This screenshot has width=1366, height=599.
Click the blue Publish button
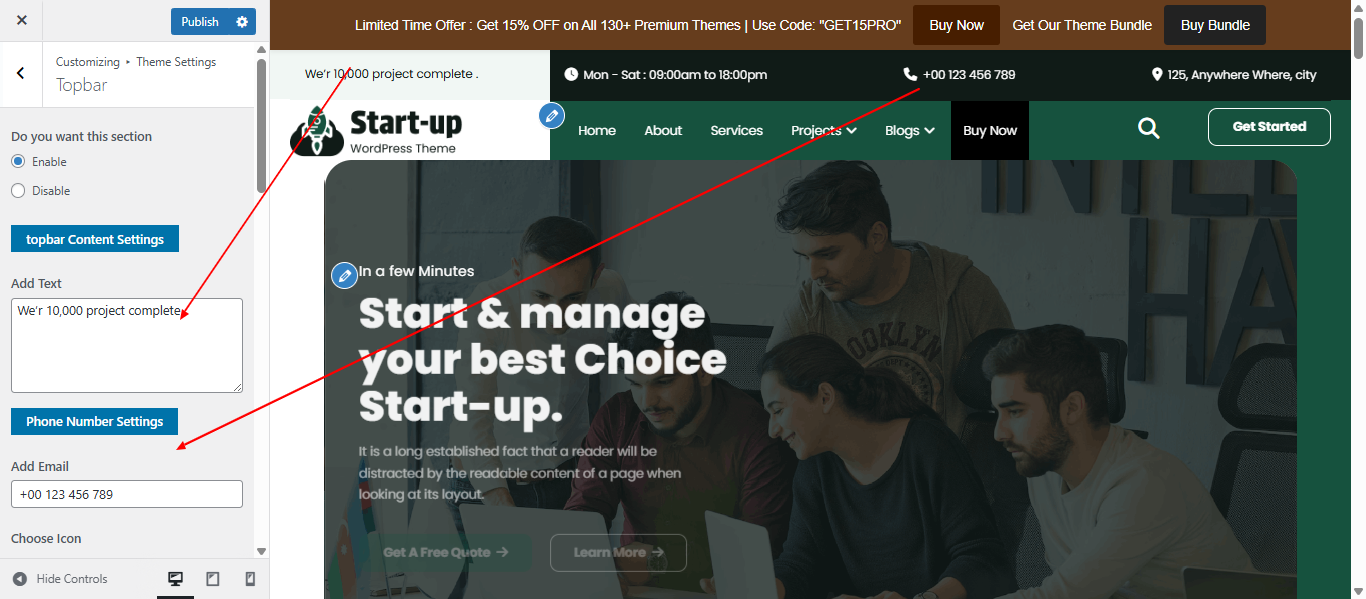coord(200,22)
